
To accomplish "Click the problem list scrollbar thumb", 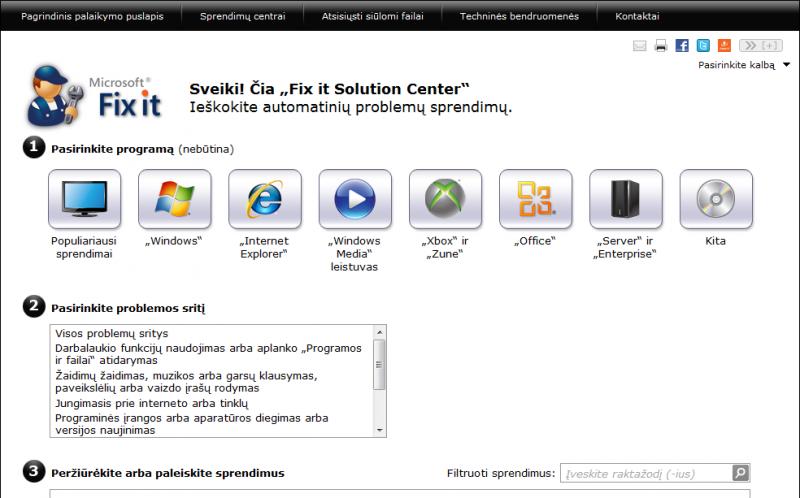I will (x=380, y=364).
